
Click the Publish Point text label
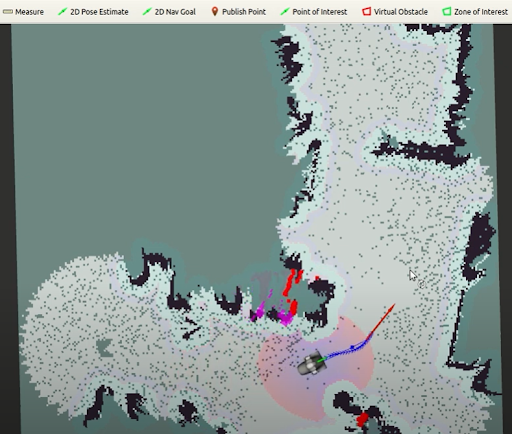click(x=244, y=12)
